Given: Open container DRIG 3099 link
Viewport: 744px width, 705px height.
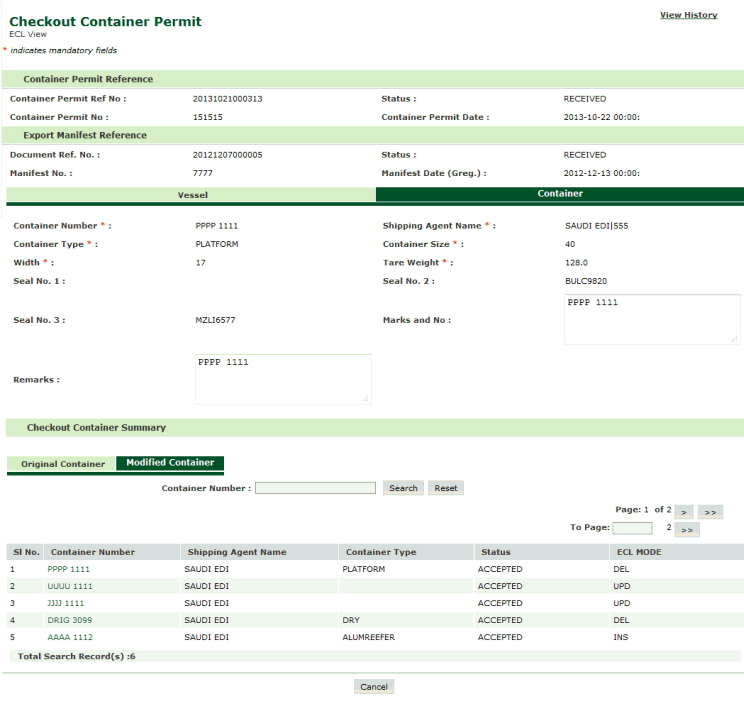Looking at the screenshot, I should pyautogui.click(x=69, y=620).
